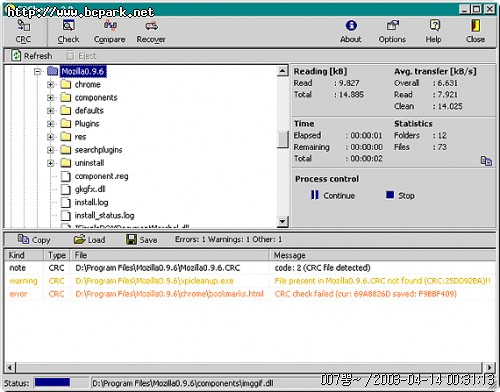Sort log by Type column
500x392 pixels.
tap(57, 255)
